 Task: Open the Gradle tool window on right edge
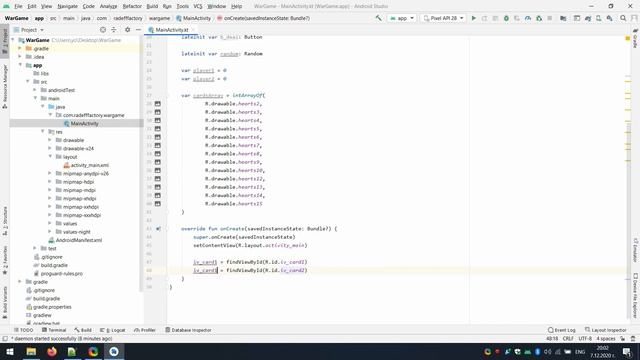[x=635, y=38]
